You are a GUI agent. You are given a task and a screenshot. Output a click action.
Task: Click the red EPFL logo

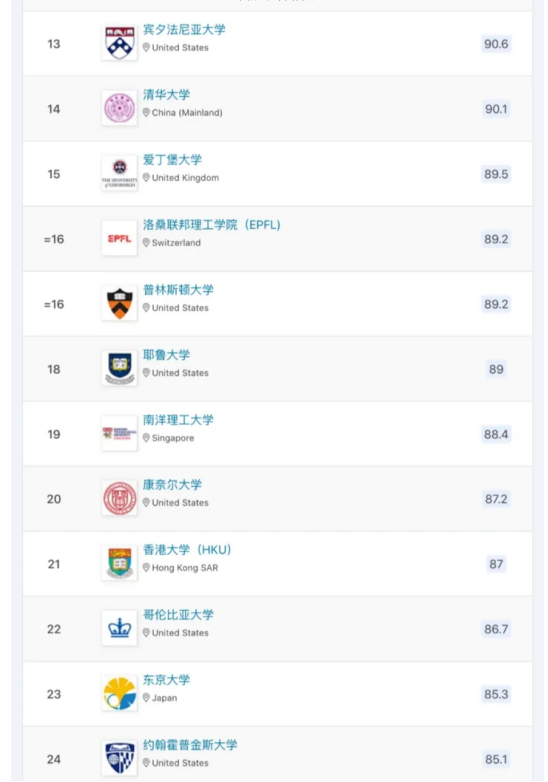click(119, 238)
